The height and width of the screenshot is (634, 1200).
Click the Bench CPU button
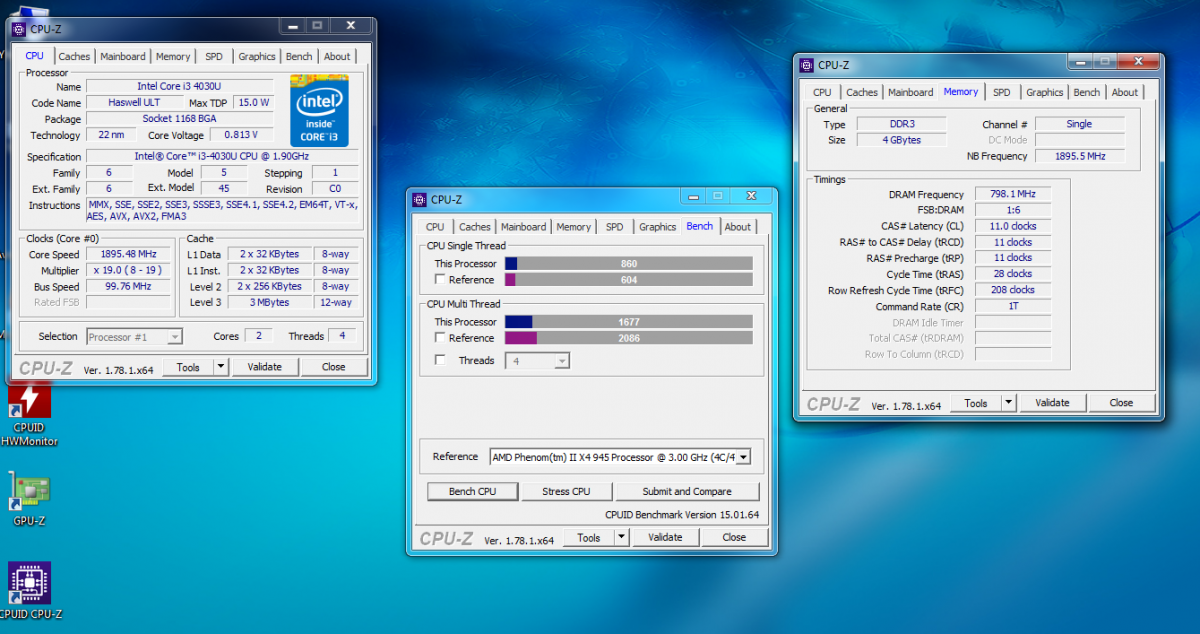[x=473, y=492]
